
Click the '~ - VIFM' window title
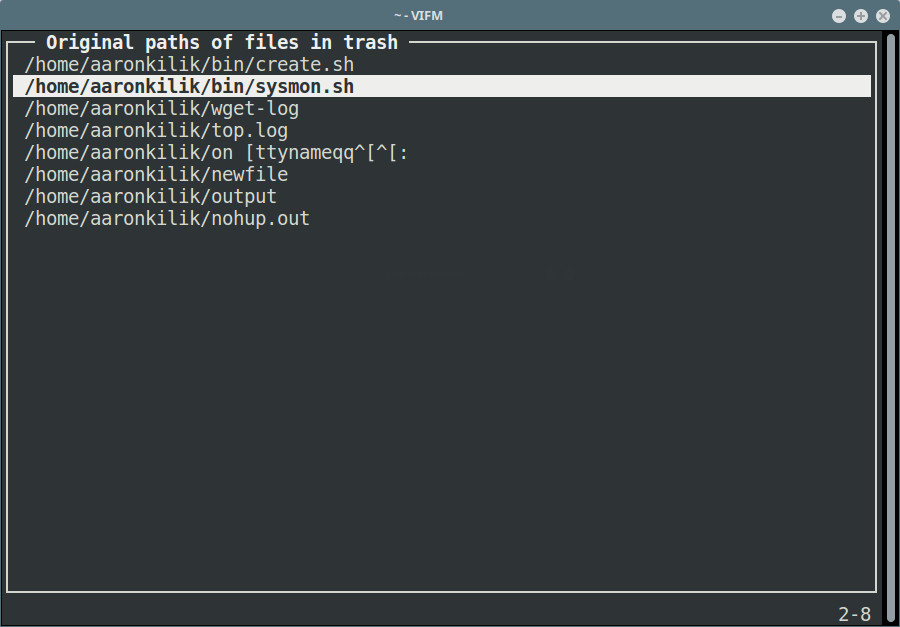click(418, 16)
